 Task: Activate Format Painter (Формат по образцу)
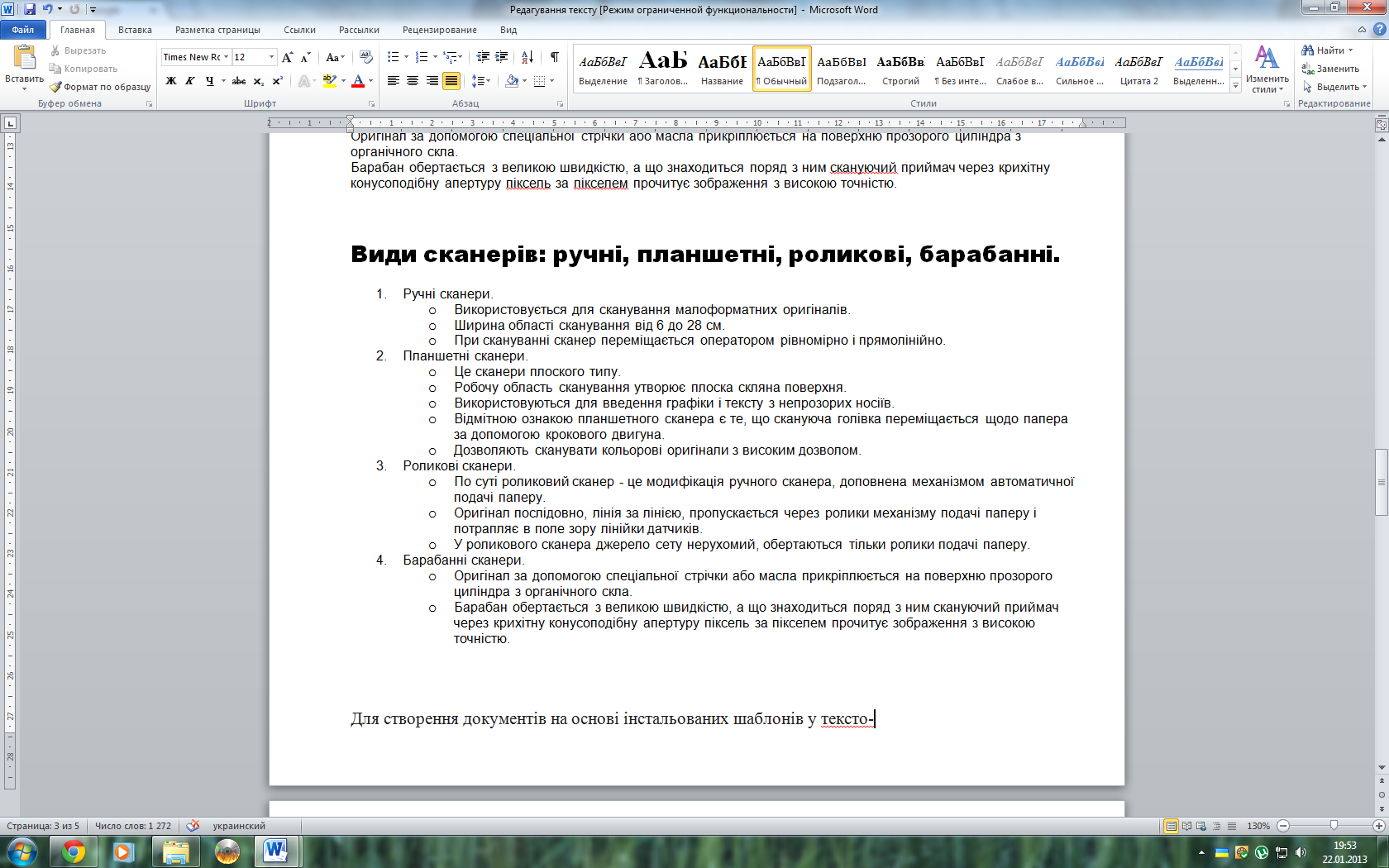100,87
